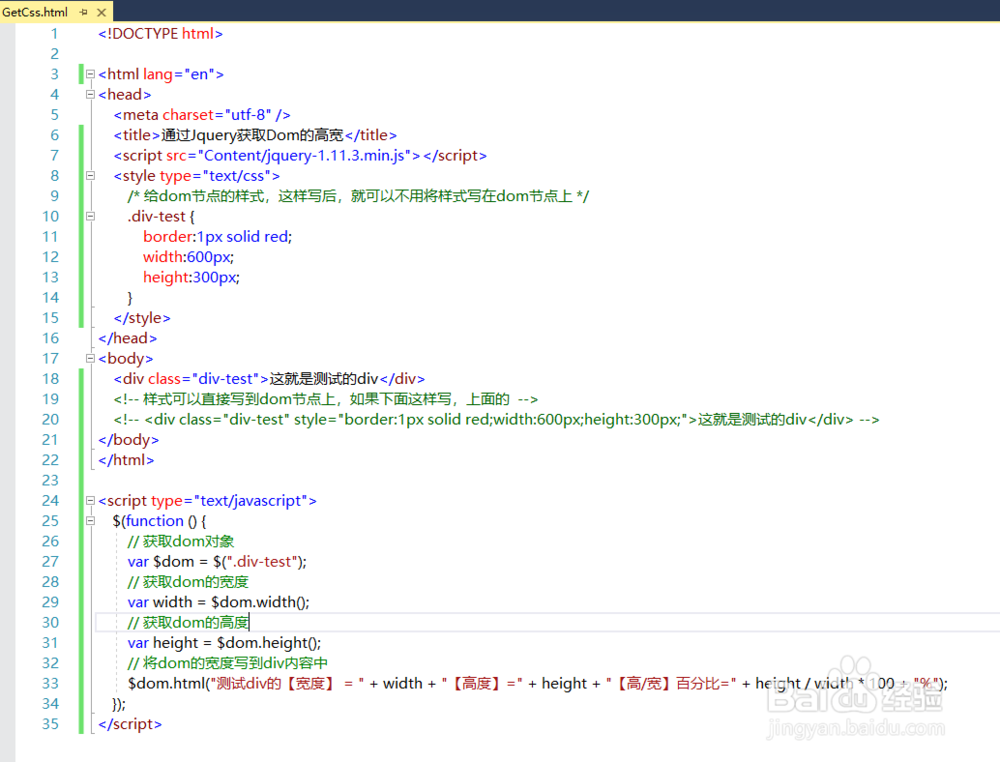Click the var $dom = $(".div-test"); line
1000x762 pixels.
pyautogui.click(x=217, y=562)
